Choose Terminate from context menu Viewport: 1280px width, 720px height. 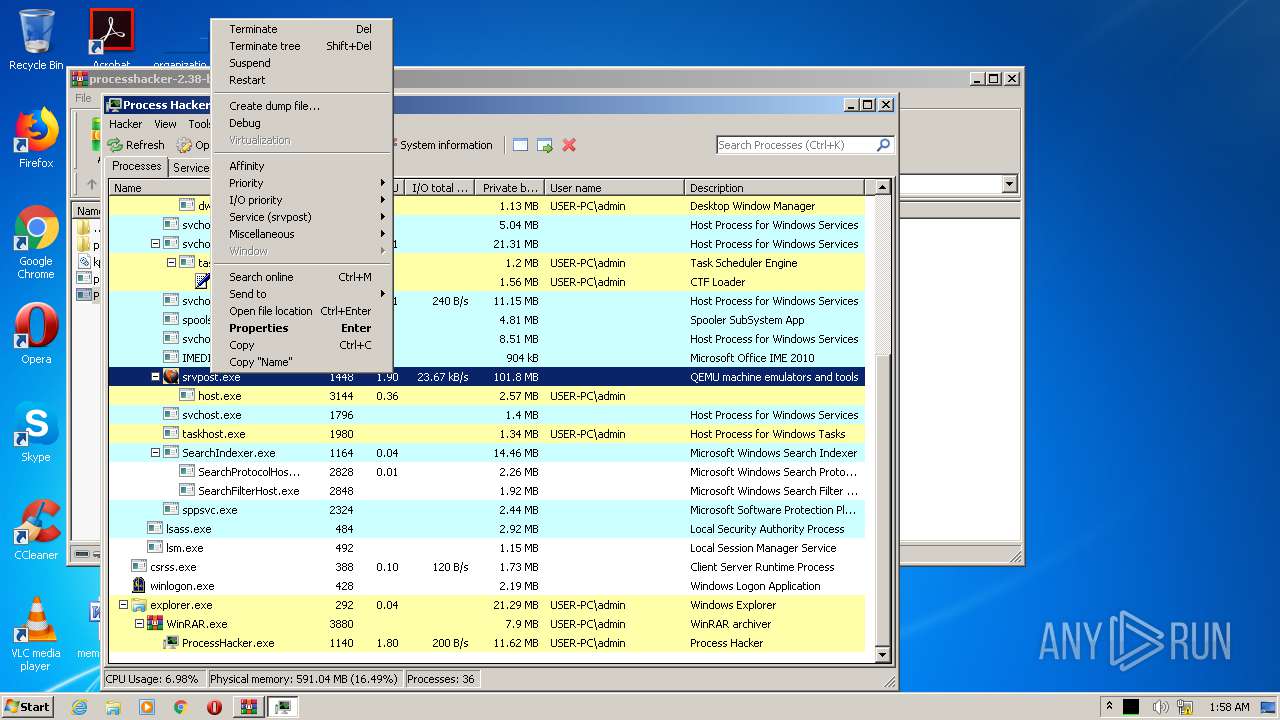pyautogui.click(x=301, y=29)
